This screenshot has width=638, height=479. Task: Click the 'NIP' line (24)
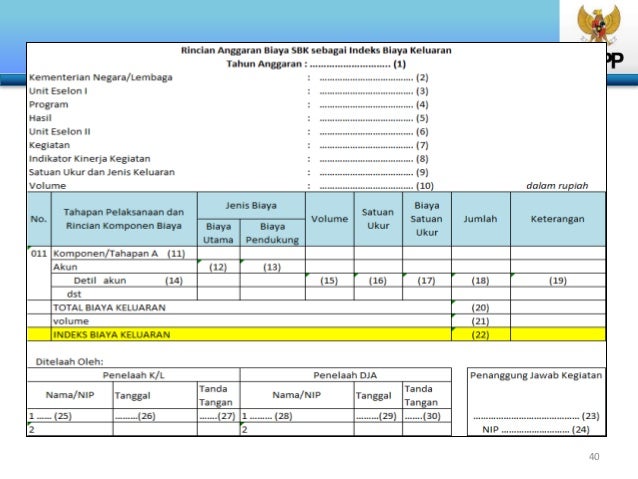536,430
